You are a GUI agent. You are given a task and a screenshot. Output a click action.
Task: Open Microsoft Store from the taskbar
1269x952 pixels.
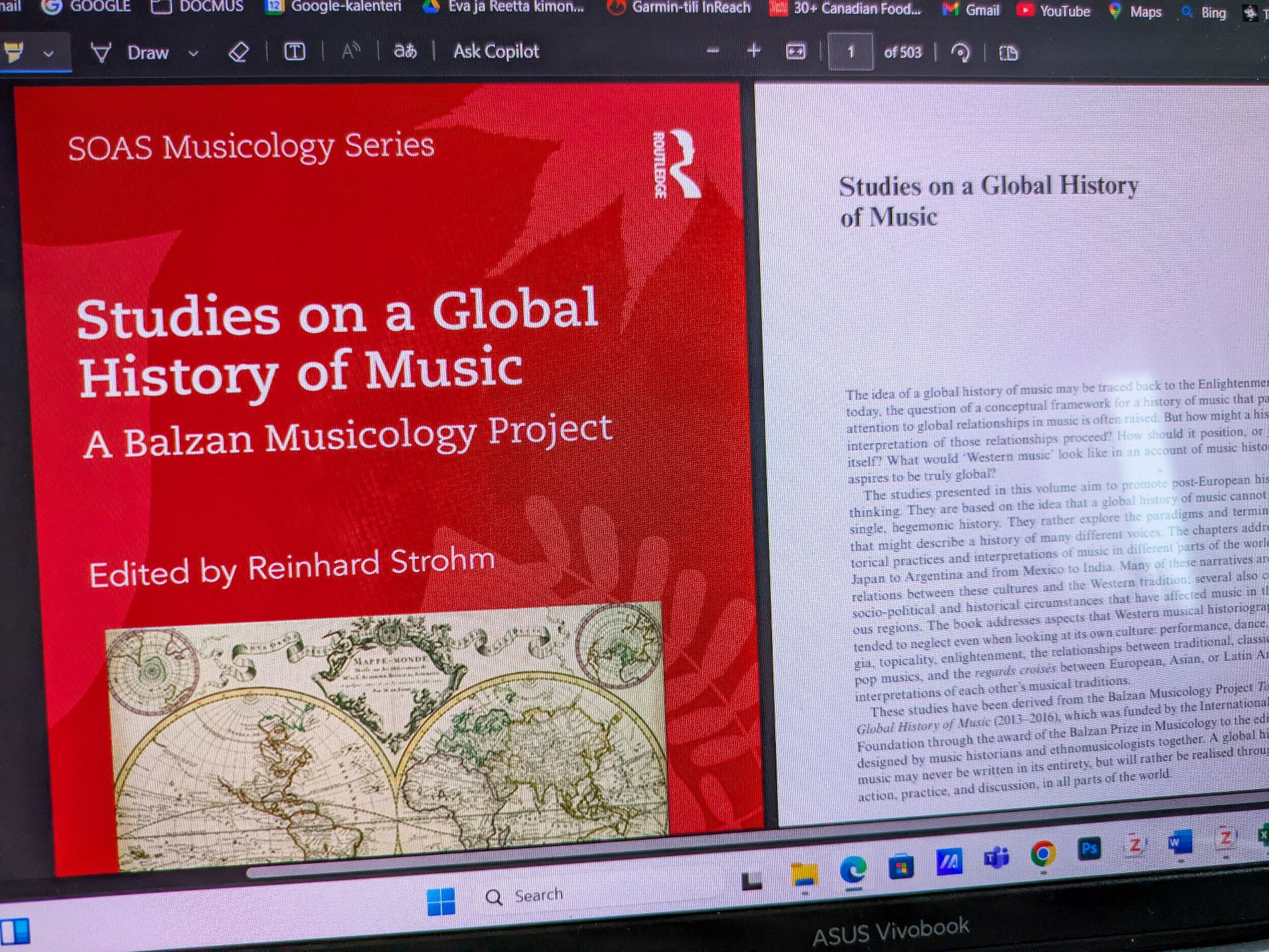point(901,866)
